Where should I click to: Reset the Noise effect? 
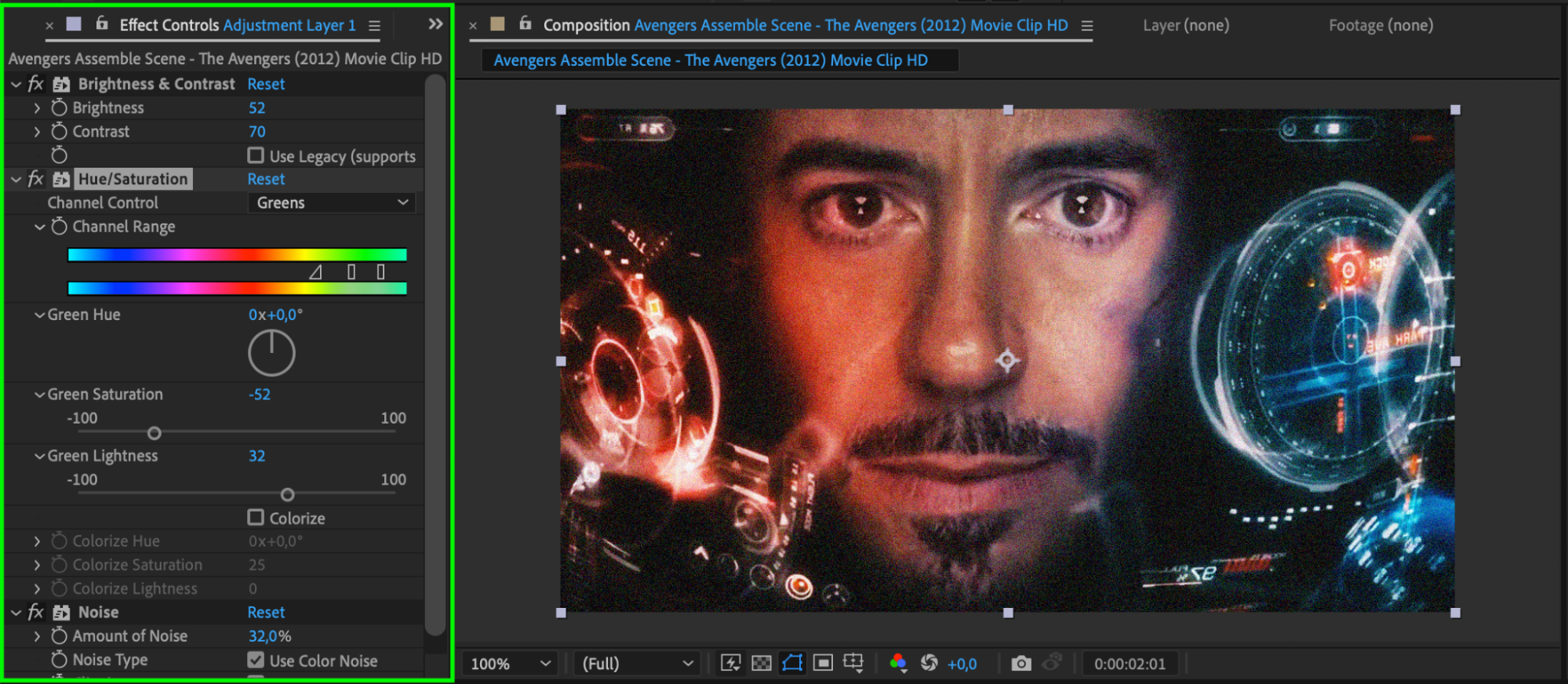[266, 612]
